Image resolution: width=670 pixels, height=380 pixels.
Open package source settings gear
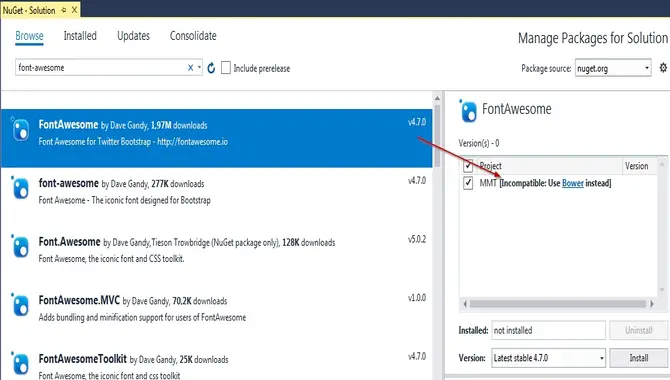pyautogui.click(x=663, y=68)
